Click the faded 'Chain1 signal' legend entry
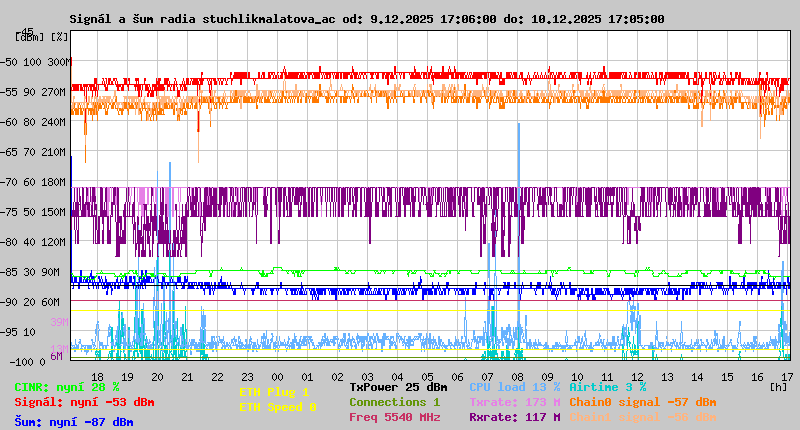The width and height of the screenshot is (800, 430). click(x=643, y=417)
